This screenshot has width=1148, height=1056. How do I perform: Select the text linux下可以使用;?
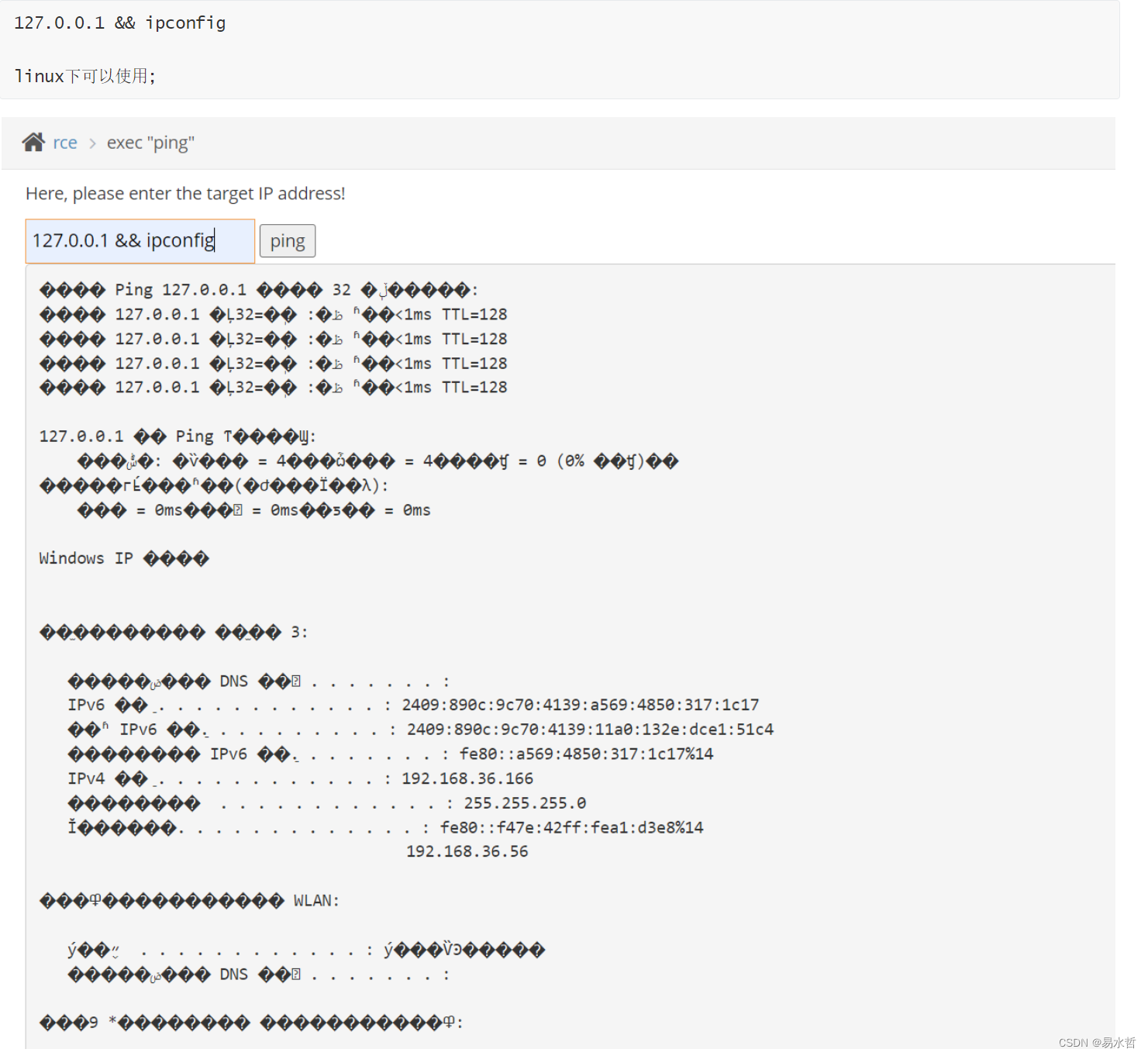(x=85, y=76)
